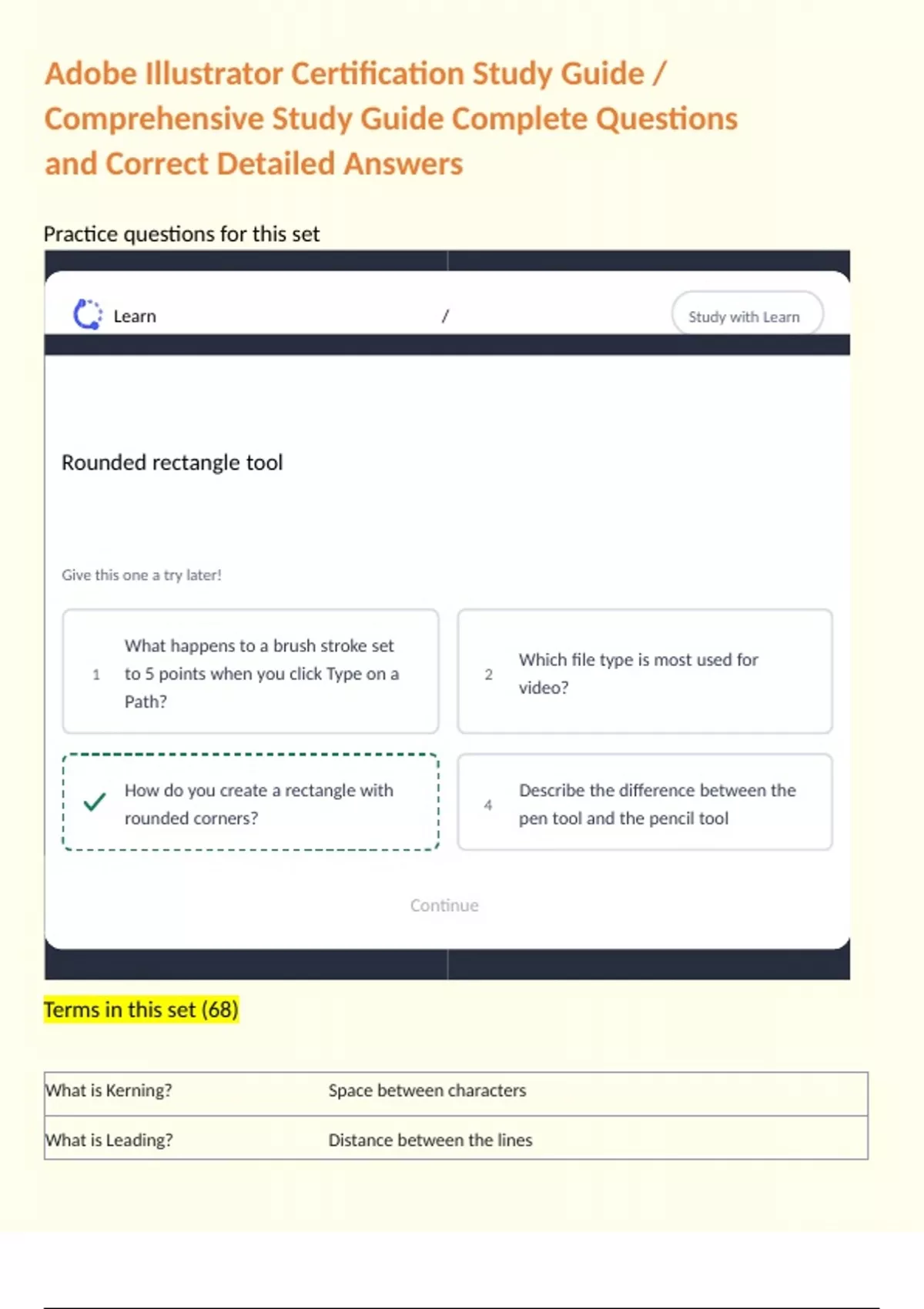
Task: Choose the pen tool versus pencil tool answer
Action: pyautogui.click(x=657, y=803)
